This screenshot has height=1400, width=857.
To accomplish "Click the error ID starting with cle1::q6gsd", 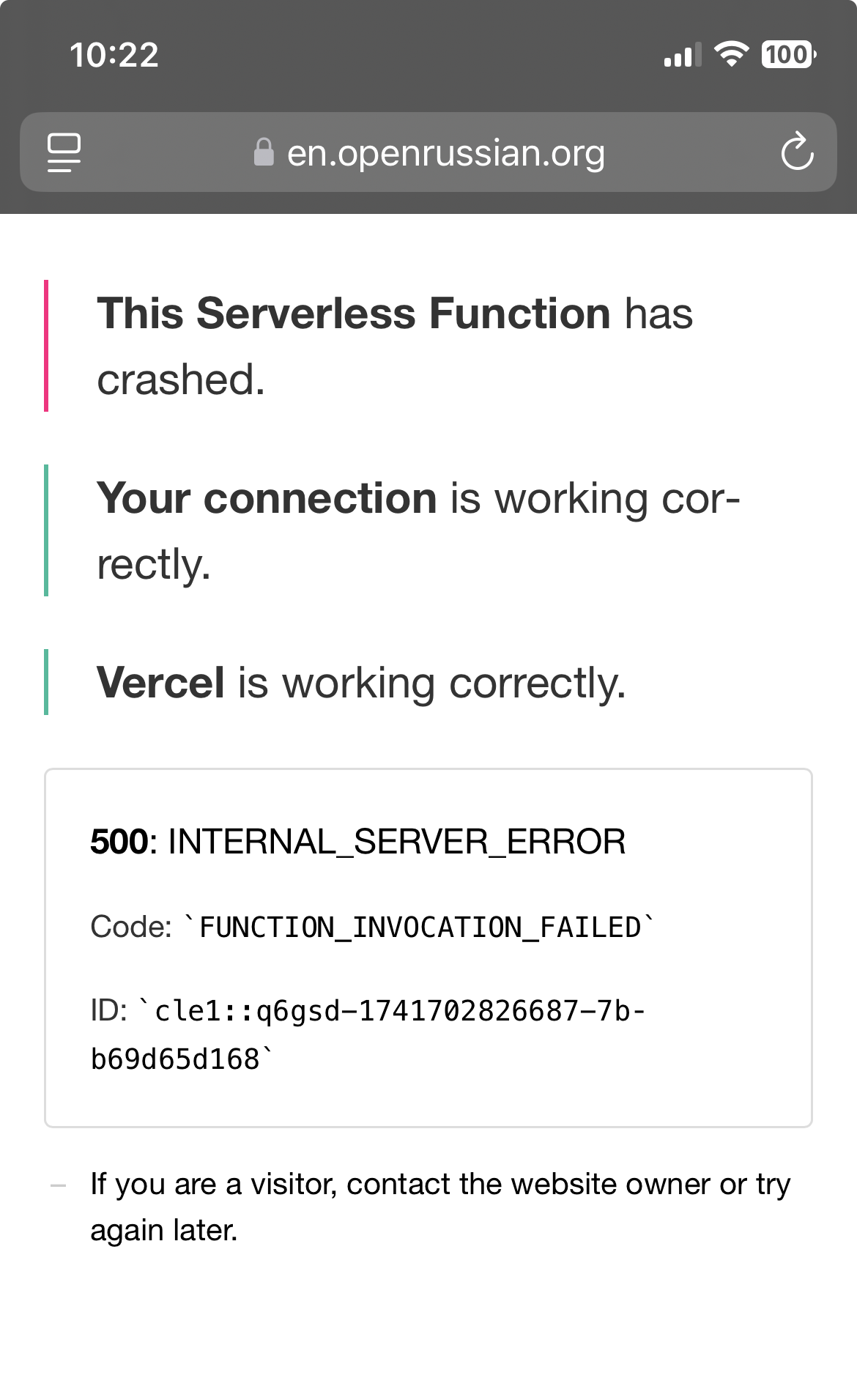I will 368,1035.
